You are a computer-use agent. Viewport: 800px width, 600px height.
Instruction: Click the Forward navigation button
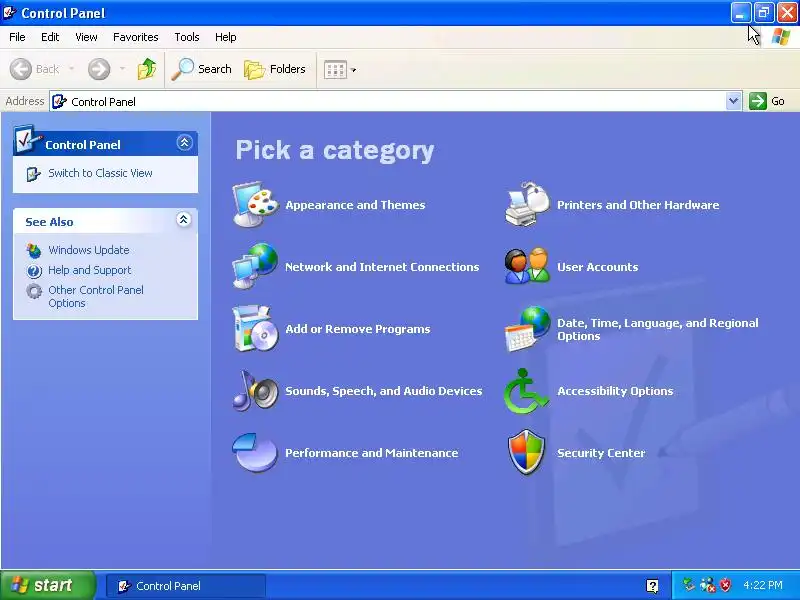tap(99, 69)
